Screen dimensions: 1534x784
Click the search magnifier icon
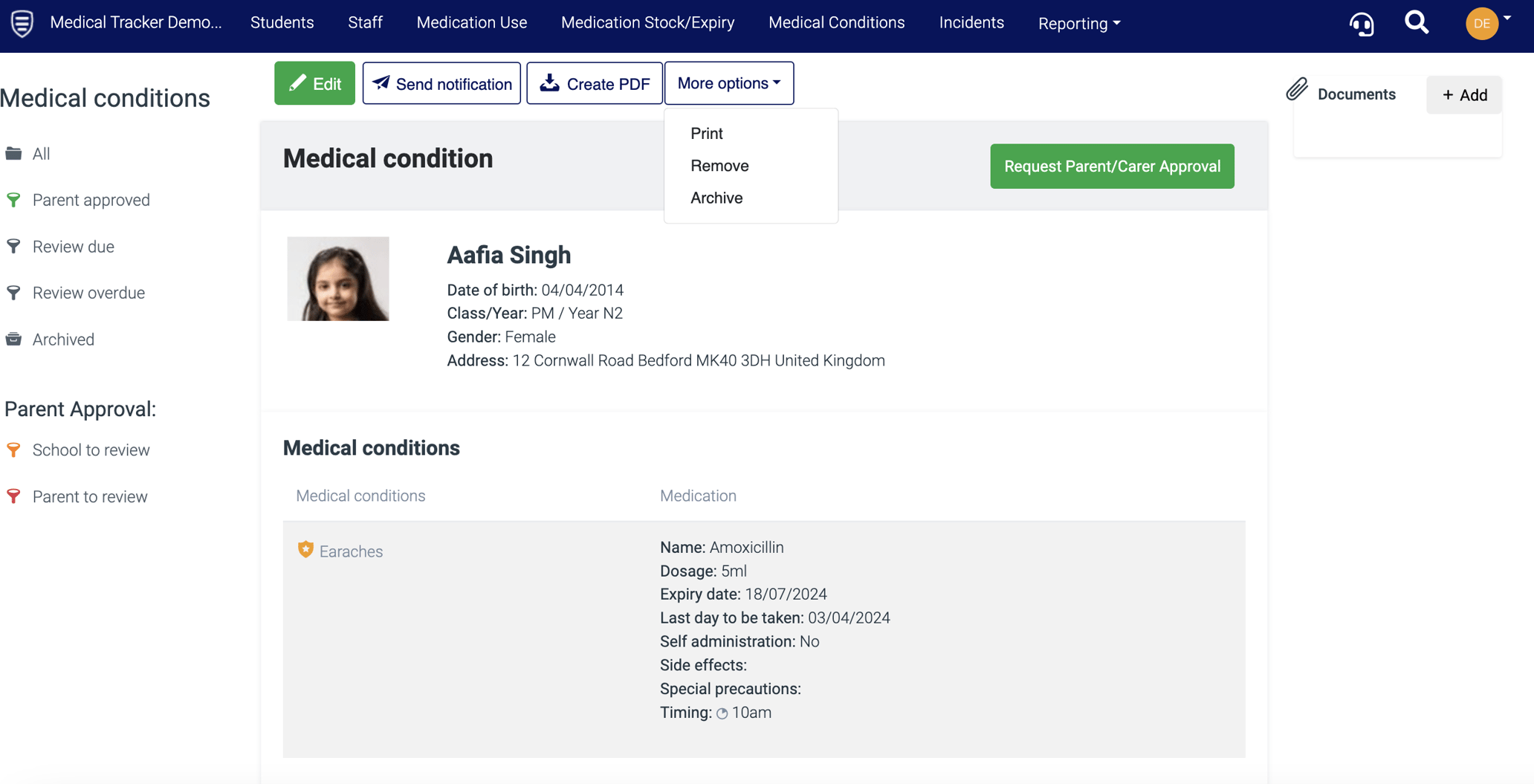pyautogui.click(x=1417, y=23)
